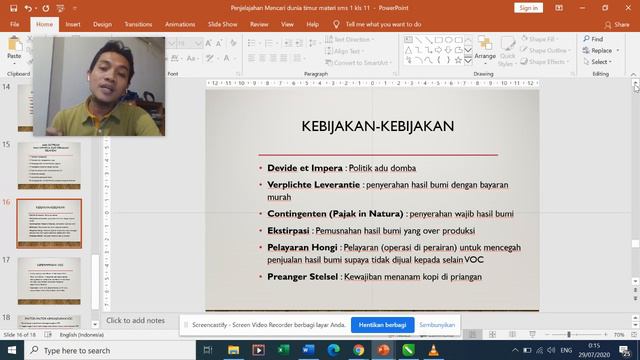Viewport: 640px width, 360px height.
Task: Open the Shape Outline dropdown
Action: (x=545, y=51)
